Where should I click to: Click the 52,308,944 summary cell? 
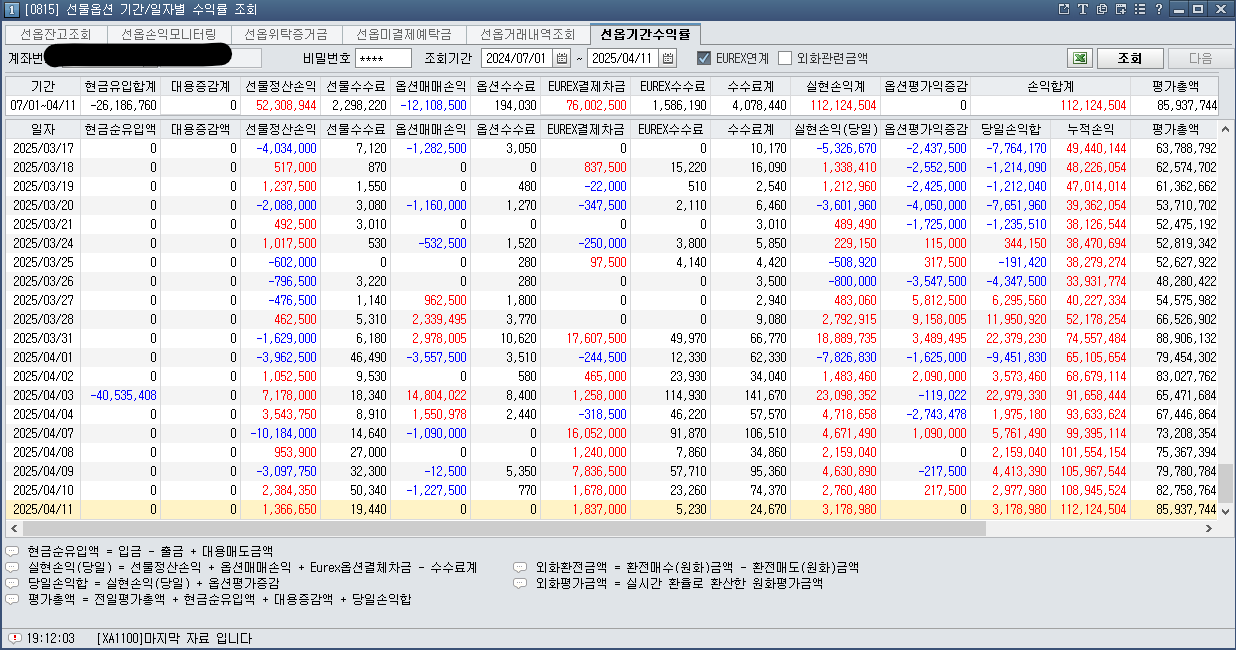[280, 105]
